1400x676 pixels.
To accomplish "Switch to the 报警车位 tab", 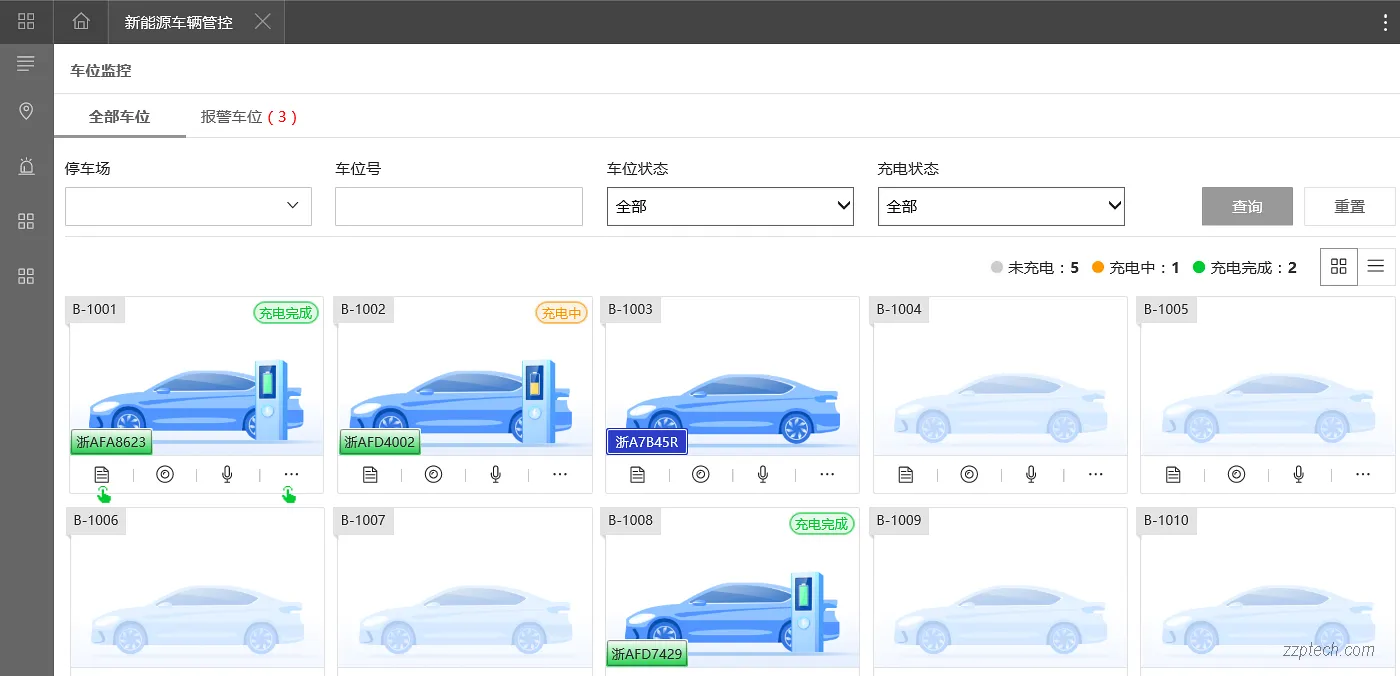I will pos(247,116).
